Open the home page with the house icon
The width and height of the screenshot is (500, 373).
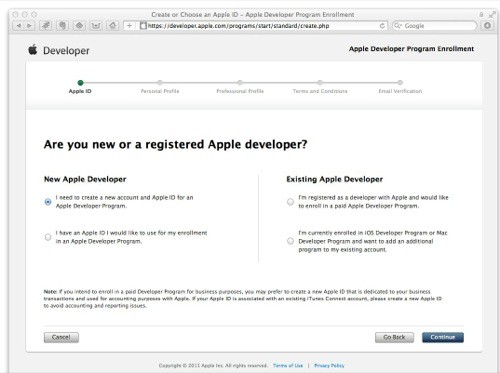[113, 26]
